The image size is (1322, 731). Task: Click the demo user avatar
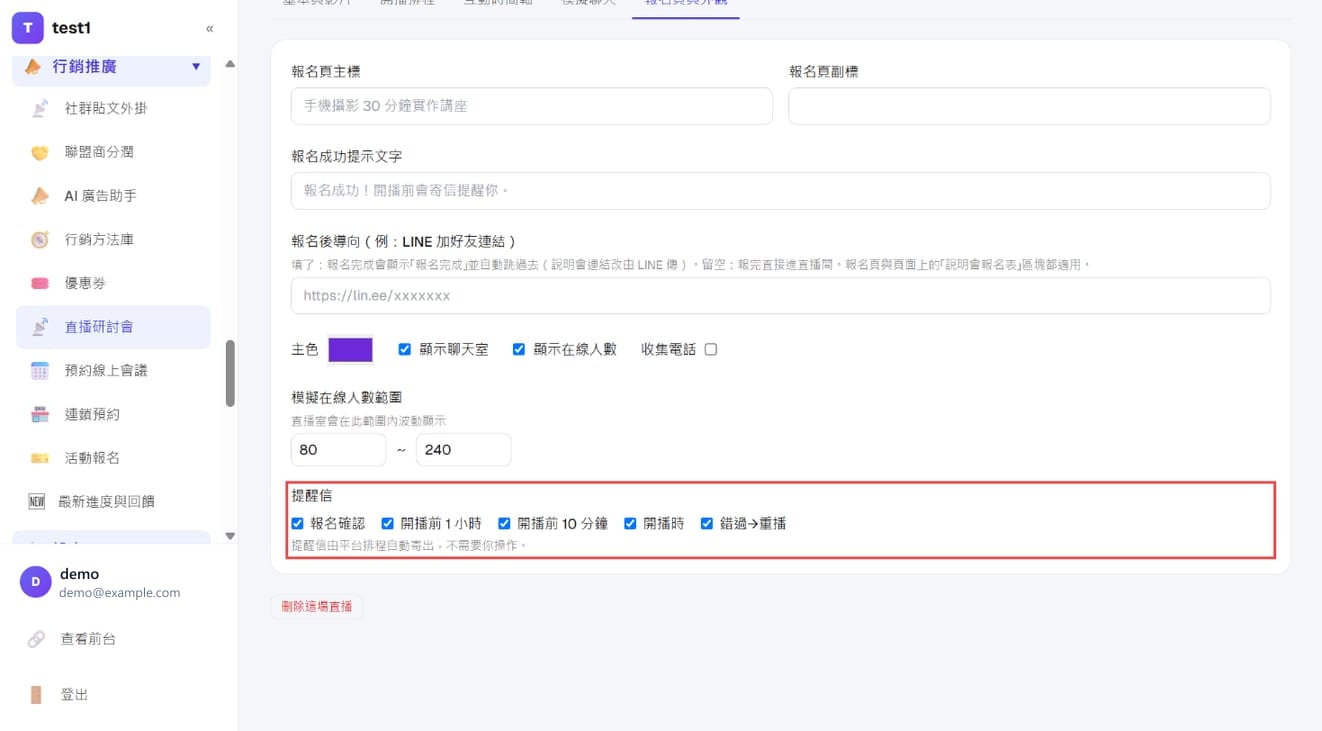point(36,582)
